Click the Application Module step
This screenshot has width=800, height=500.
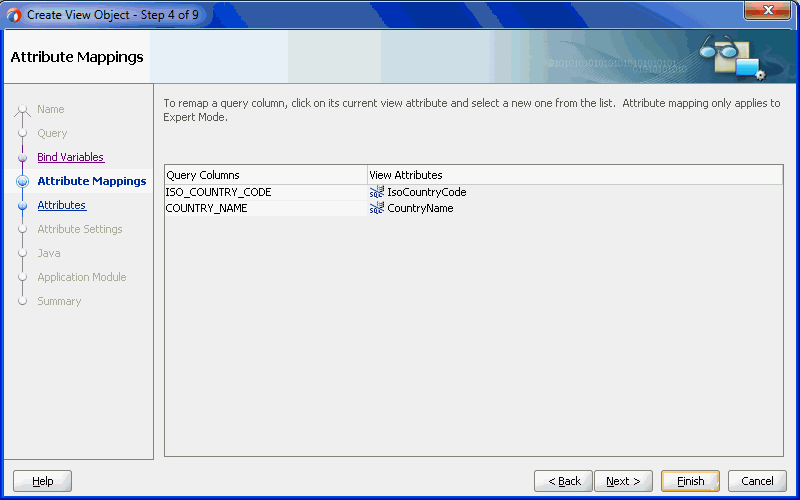(x=82, y=277)
